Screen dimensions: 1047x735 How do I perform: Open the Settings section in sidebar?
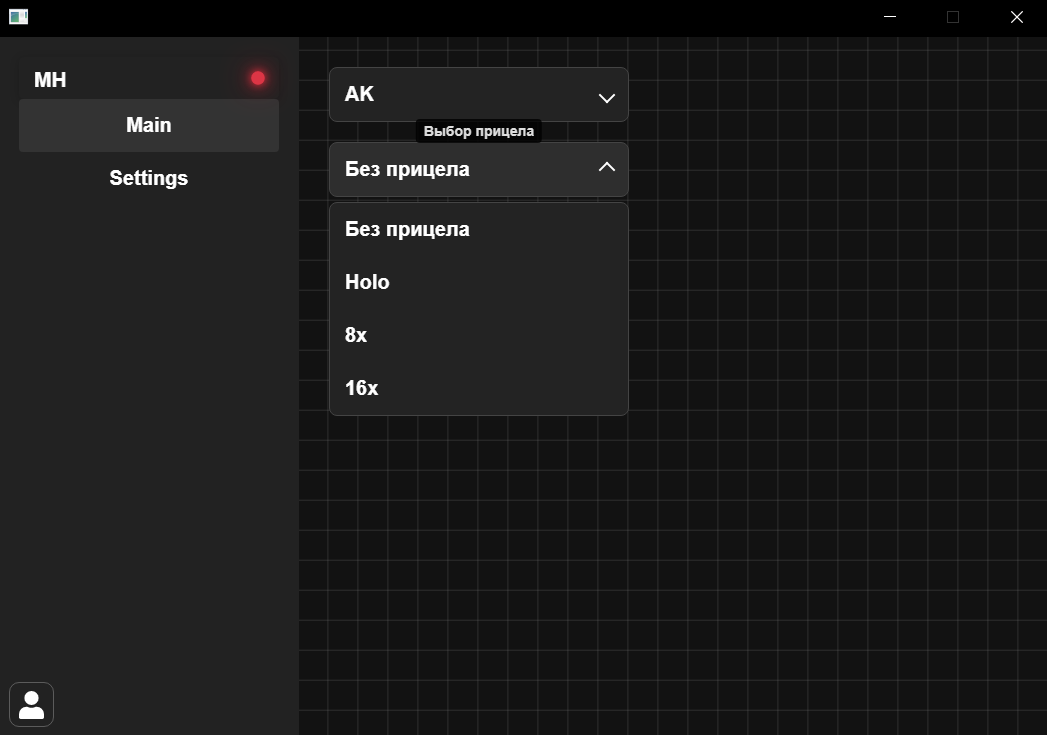pyautogui.click(x=148, y=178)
